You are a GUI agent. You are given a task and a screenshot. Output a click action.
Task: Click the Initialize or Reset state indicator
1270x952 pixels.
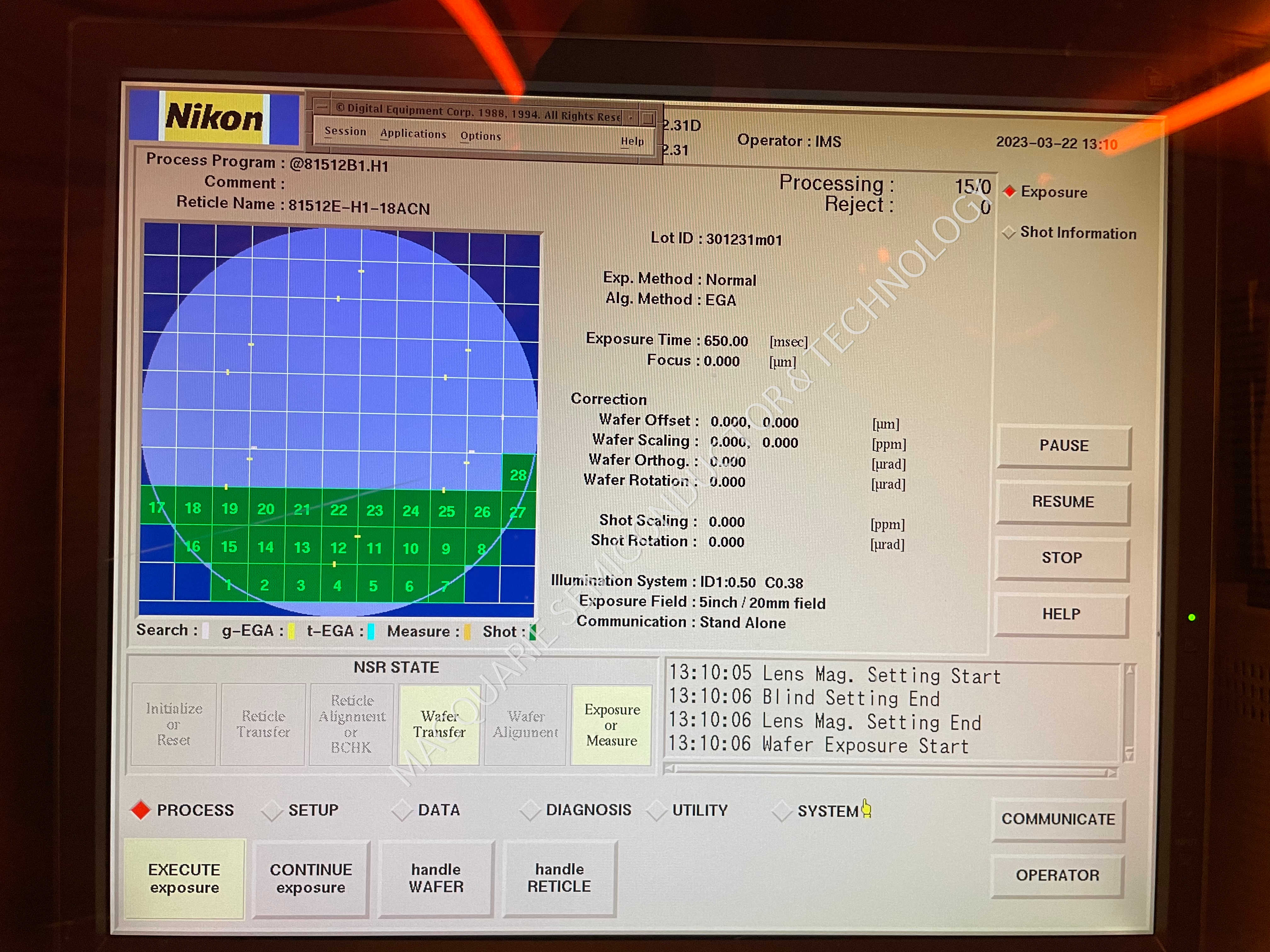tap(174, 724)
